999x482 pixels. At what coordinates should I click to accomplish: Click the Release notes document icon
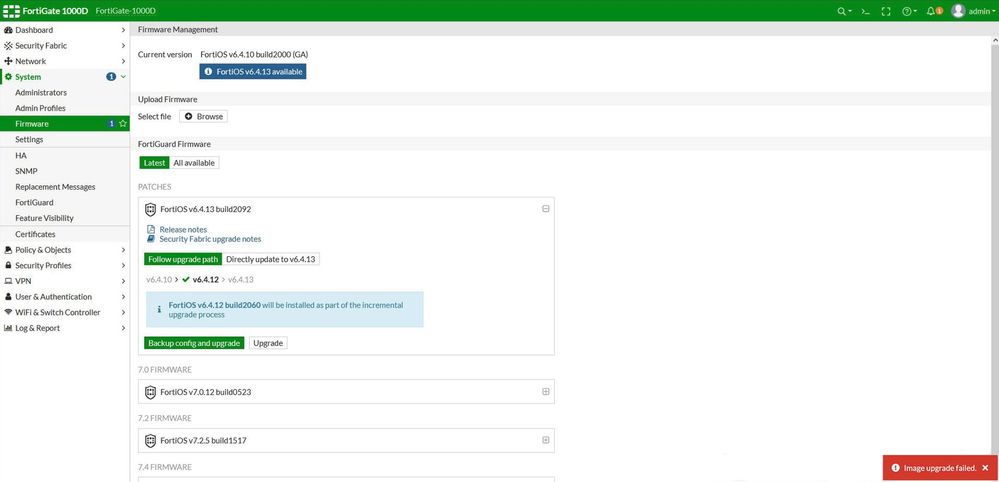(x=151, y=229)
